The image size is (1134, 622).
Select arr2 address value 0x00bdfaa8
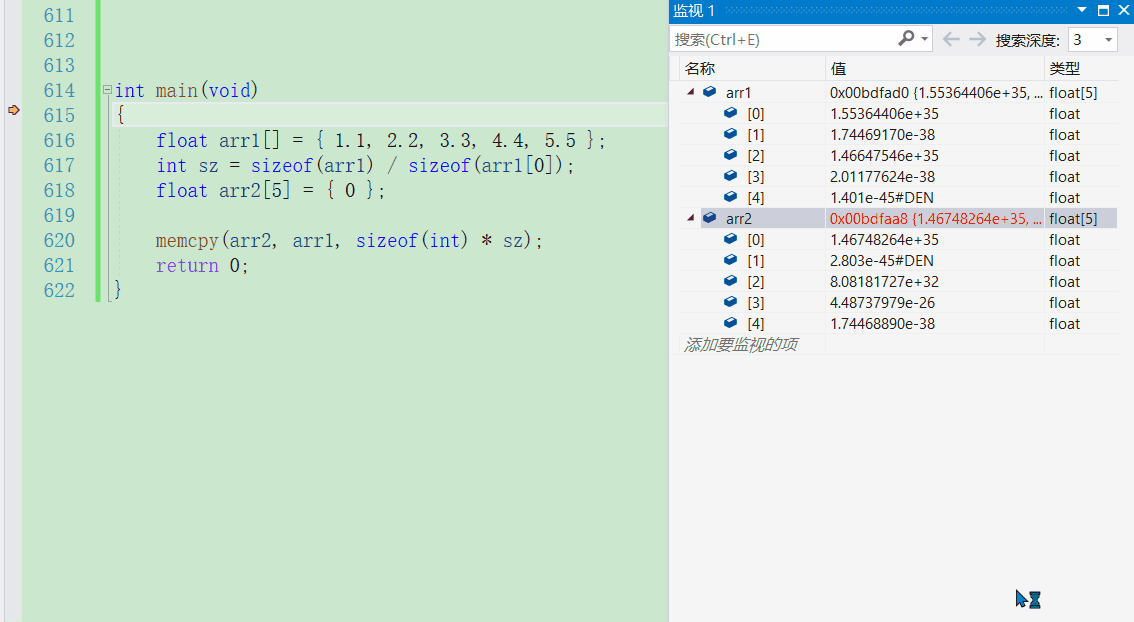click(869, 218)
